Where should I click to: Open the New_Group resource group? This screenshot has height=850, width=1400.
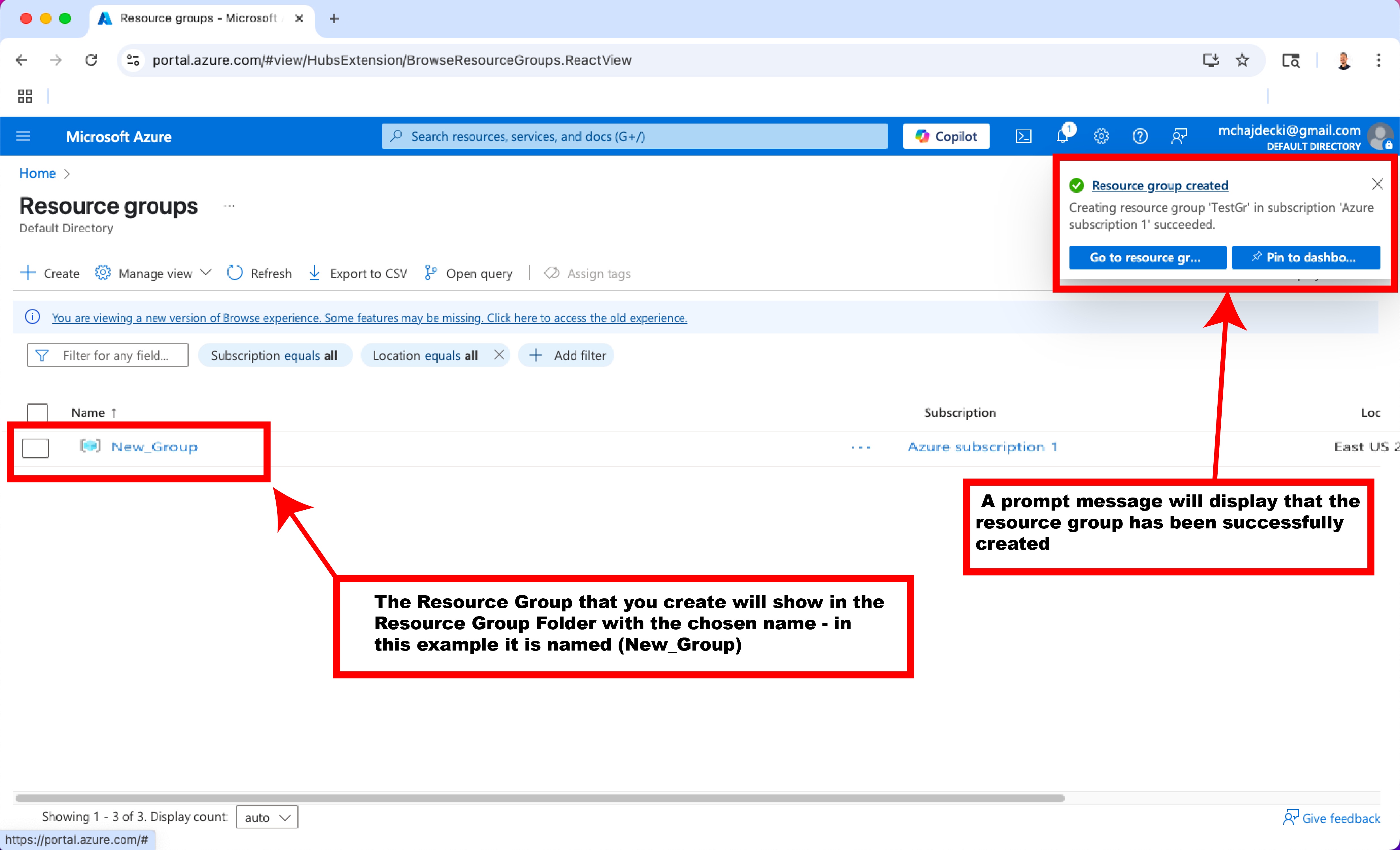pyautogui.click(x=155, y=447)
